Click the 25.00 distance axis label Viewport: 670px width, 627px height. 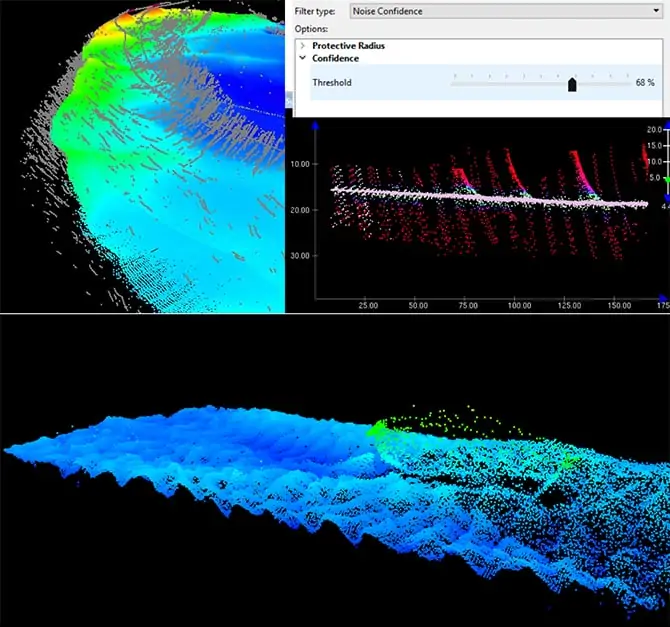point(368,306)
